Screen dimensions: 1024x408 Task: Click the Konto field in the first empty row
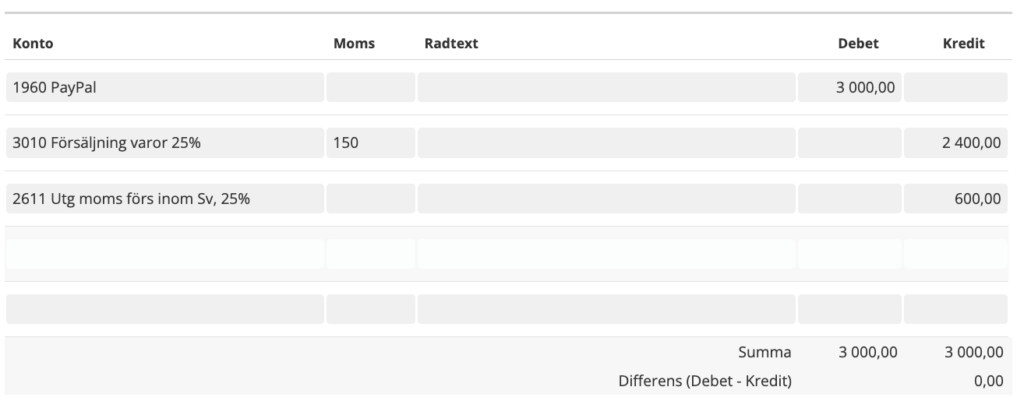tap(164, 254)
